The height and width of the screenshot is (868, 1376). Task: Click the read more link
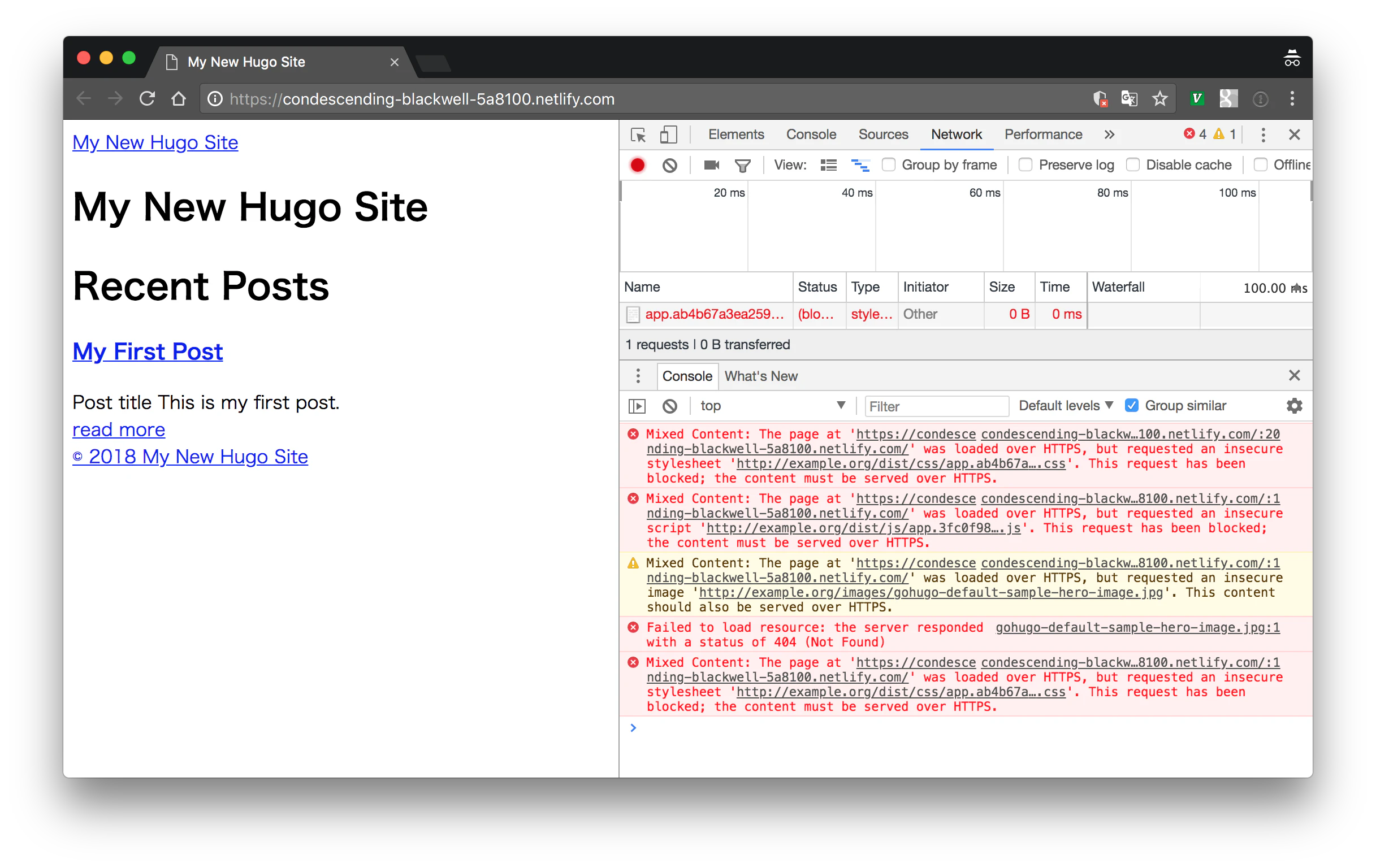pyautogui.click(x=119, y=429)
